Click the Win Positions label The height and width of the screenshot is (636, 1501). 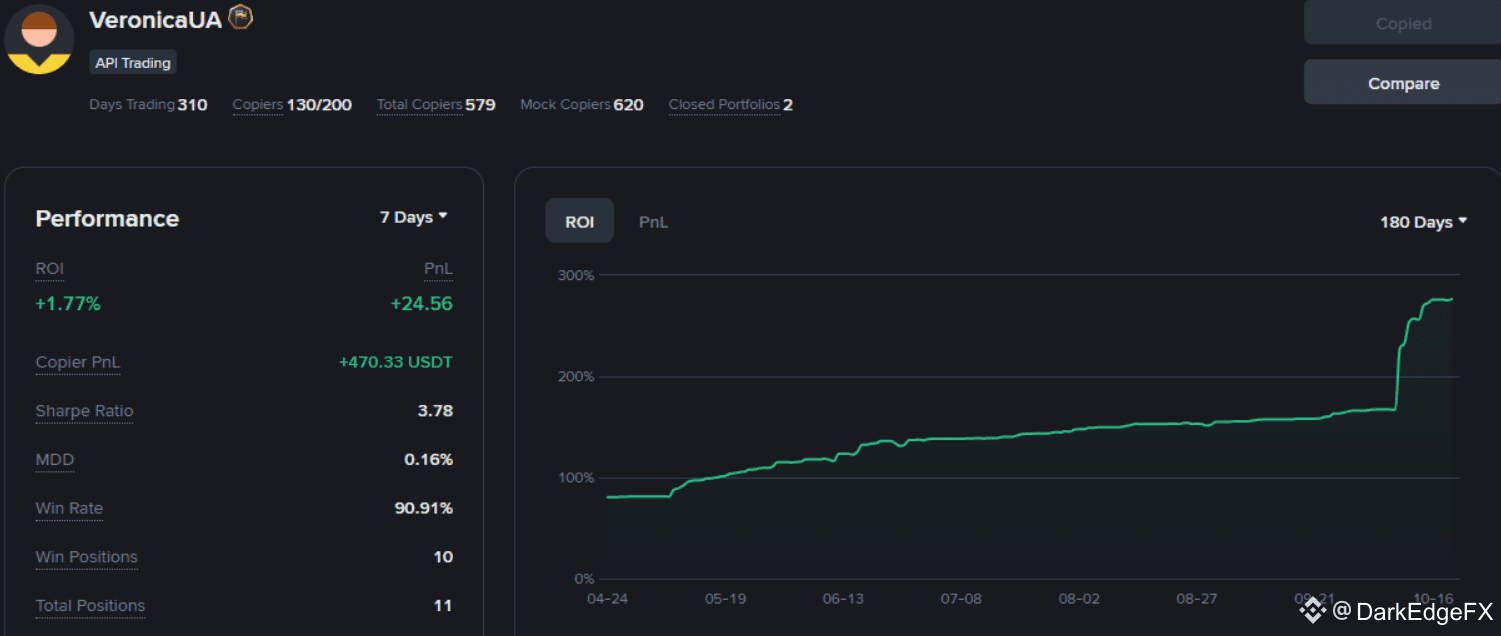[86, 557]
